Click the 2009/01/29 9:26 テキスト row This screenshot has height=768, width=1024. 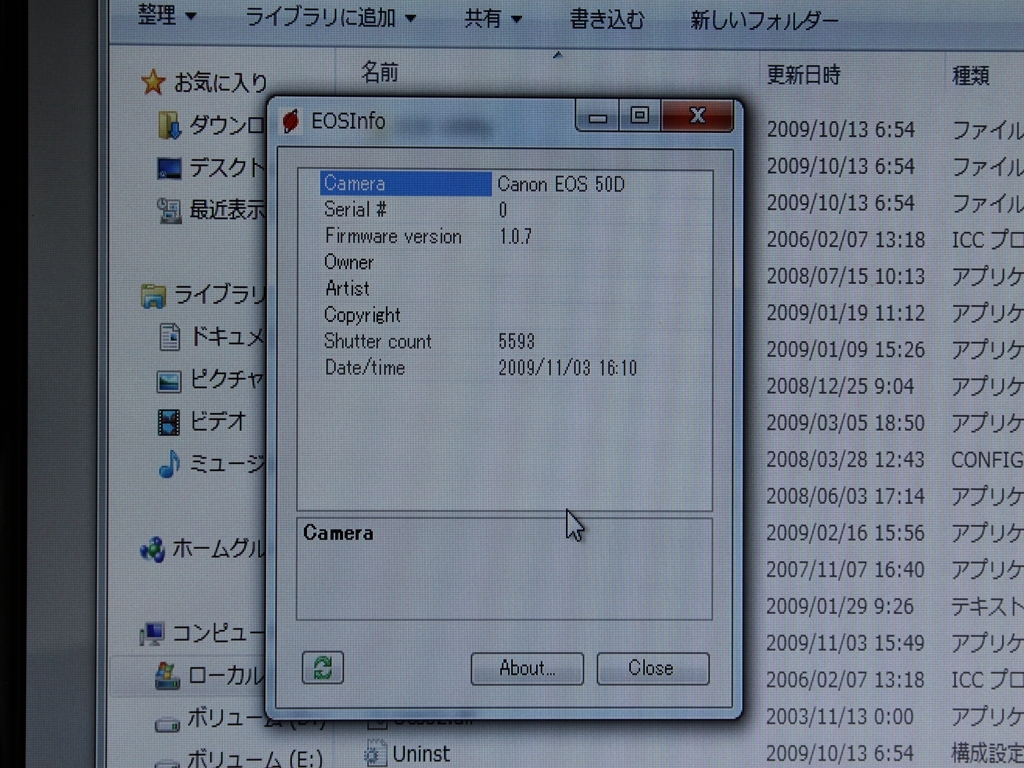pyautogui.click(x=895, y=607)
